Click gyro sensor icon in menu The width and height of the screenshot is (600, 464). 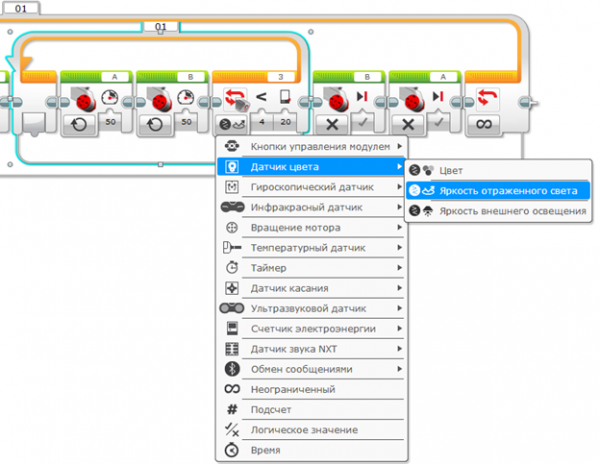232,187
